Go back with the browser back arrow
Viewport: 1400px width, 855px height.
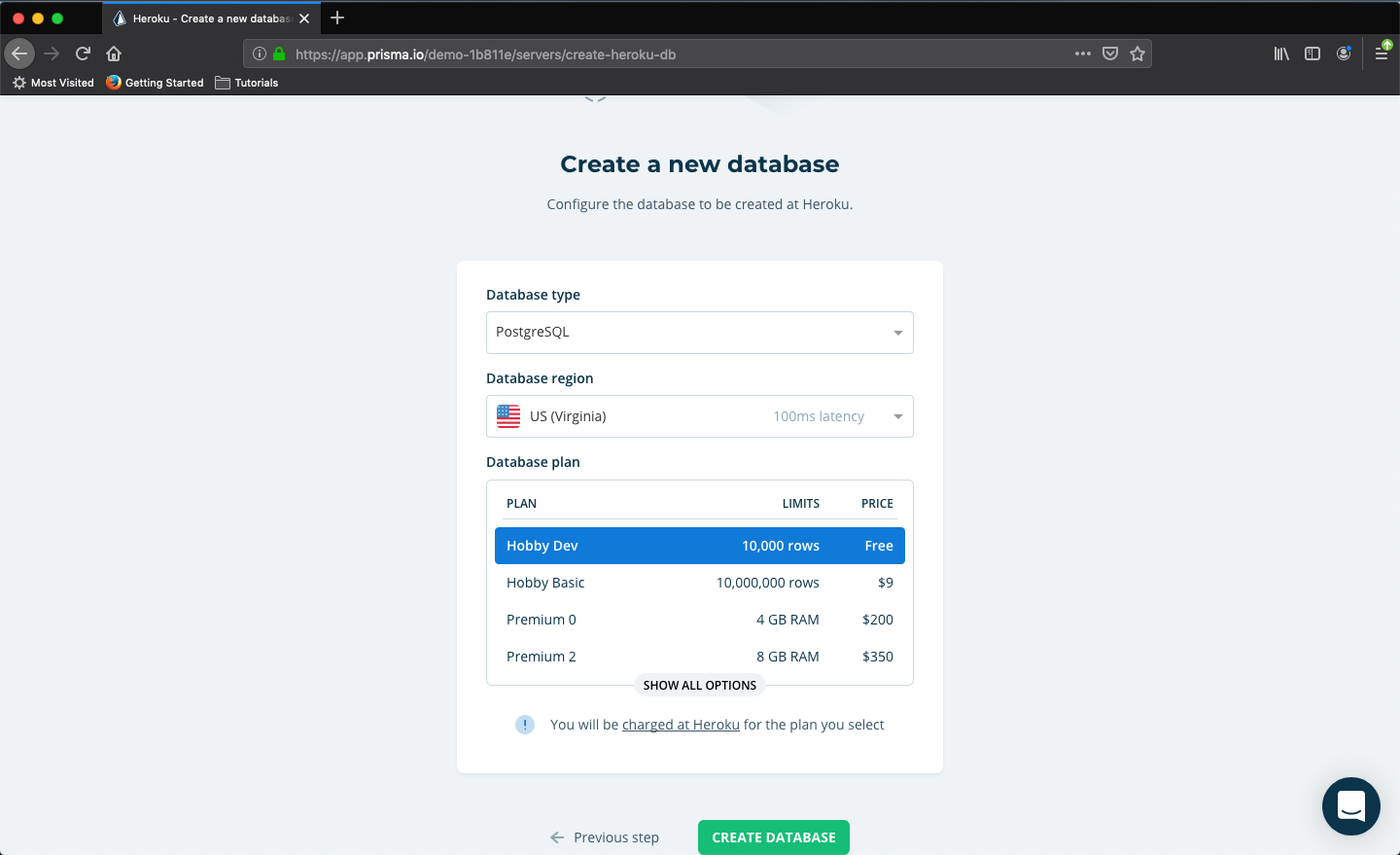point(19,53)
